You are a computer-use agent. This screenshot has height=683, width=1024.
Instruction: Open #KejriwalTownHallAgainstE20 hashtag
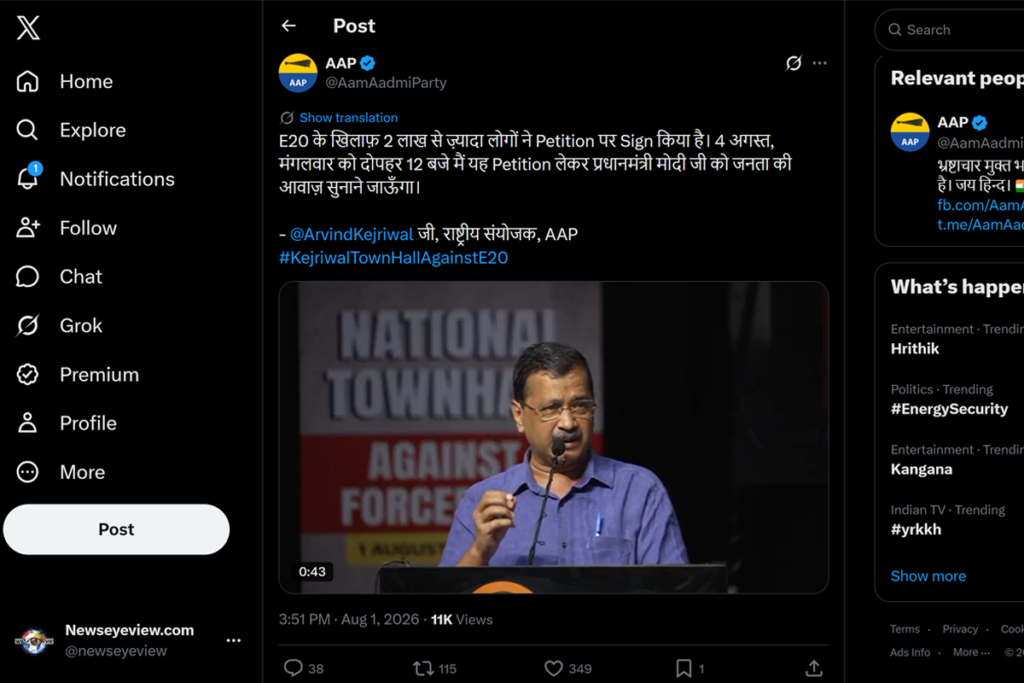pyautogui.click(x=393, y=257)
